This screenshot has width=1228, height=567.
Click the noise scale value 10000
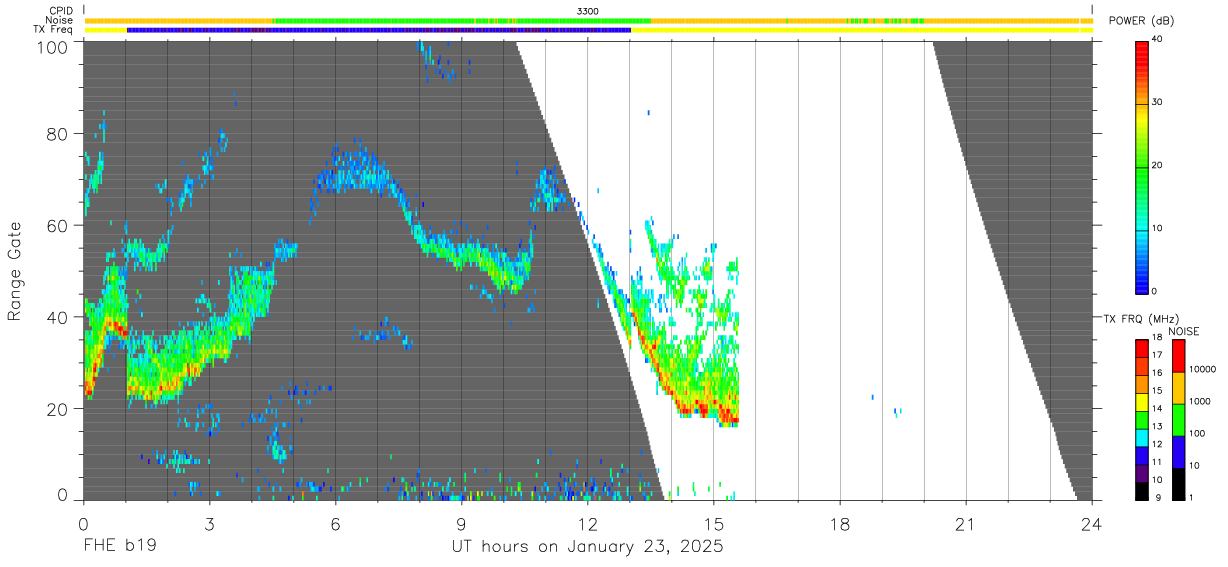tap(1202, 370)
